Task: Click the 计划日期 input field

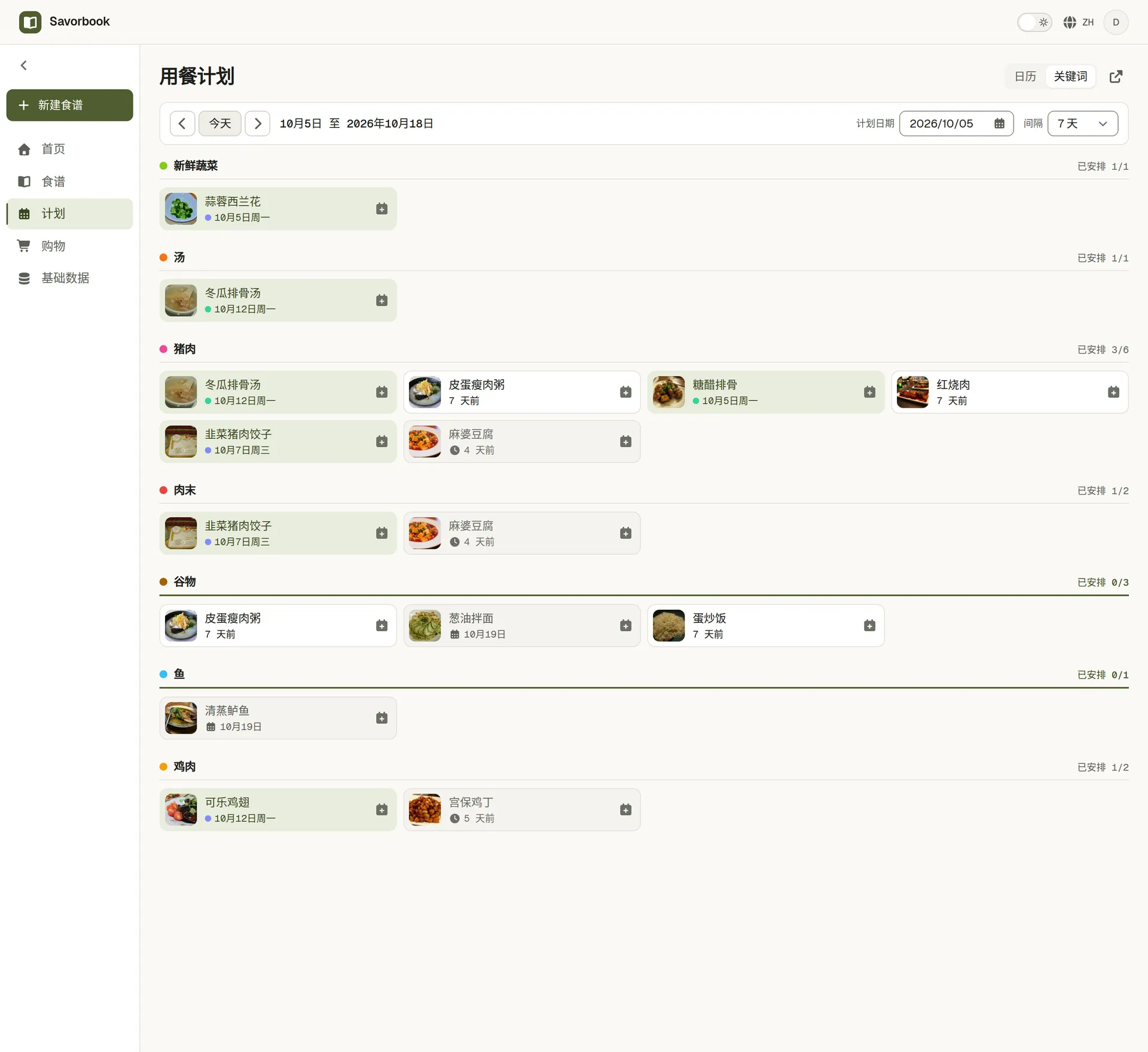Action: [x=956, y=124]
